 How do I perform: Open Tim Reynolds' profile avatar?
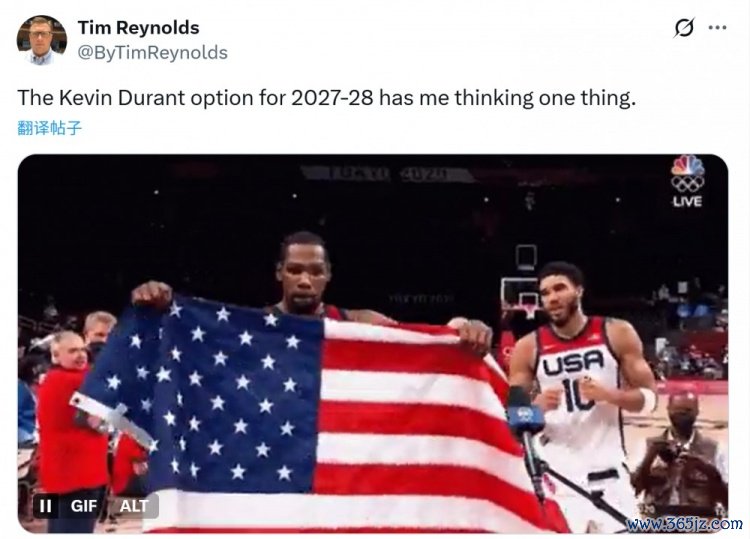click(x=42, y=40)
